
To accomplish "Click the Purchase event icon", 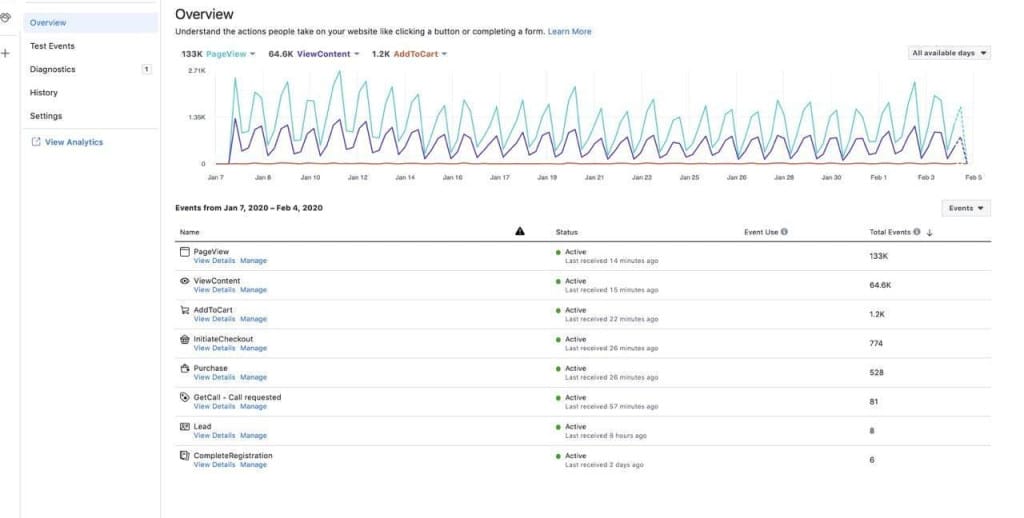I will coord(185,368).
